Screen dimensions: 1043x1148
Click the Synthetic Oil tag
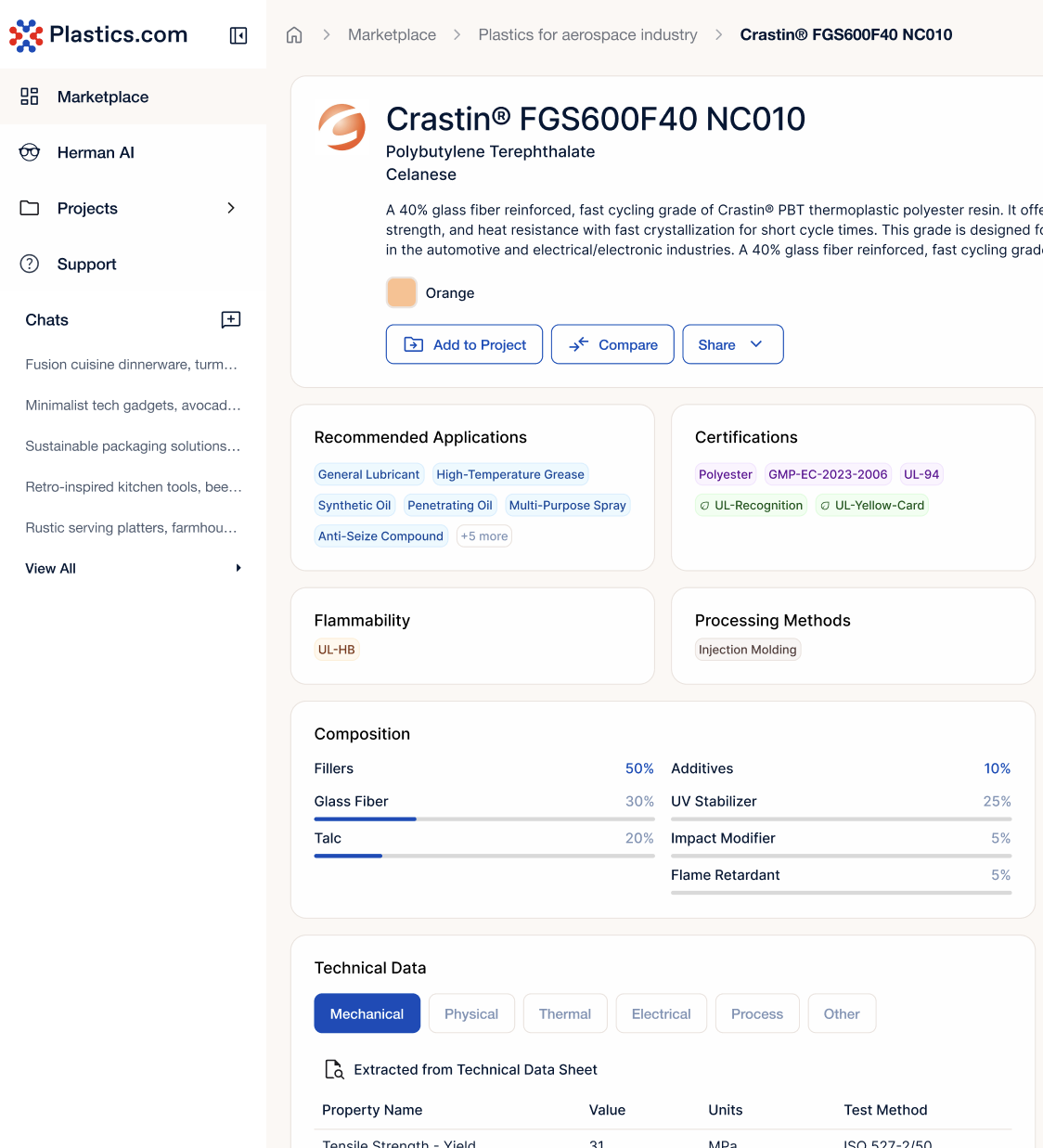354,506
